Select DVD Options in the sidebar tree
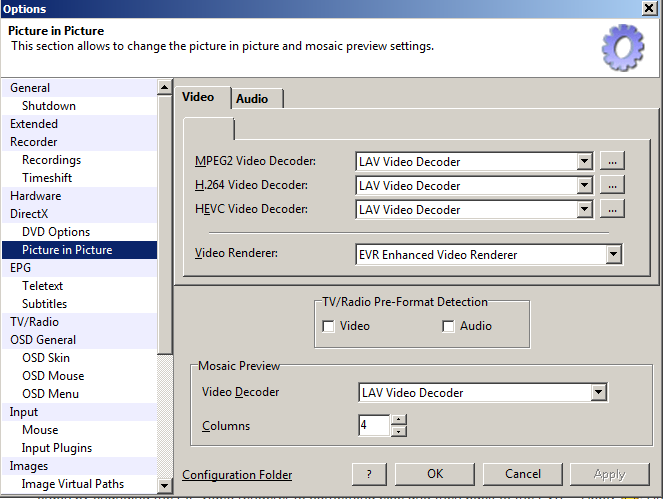This screenshot has height=499, width=663. 56,232
